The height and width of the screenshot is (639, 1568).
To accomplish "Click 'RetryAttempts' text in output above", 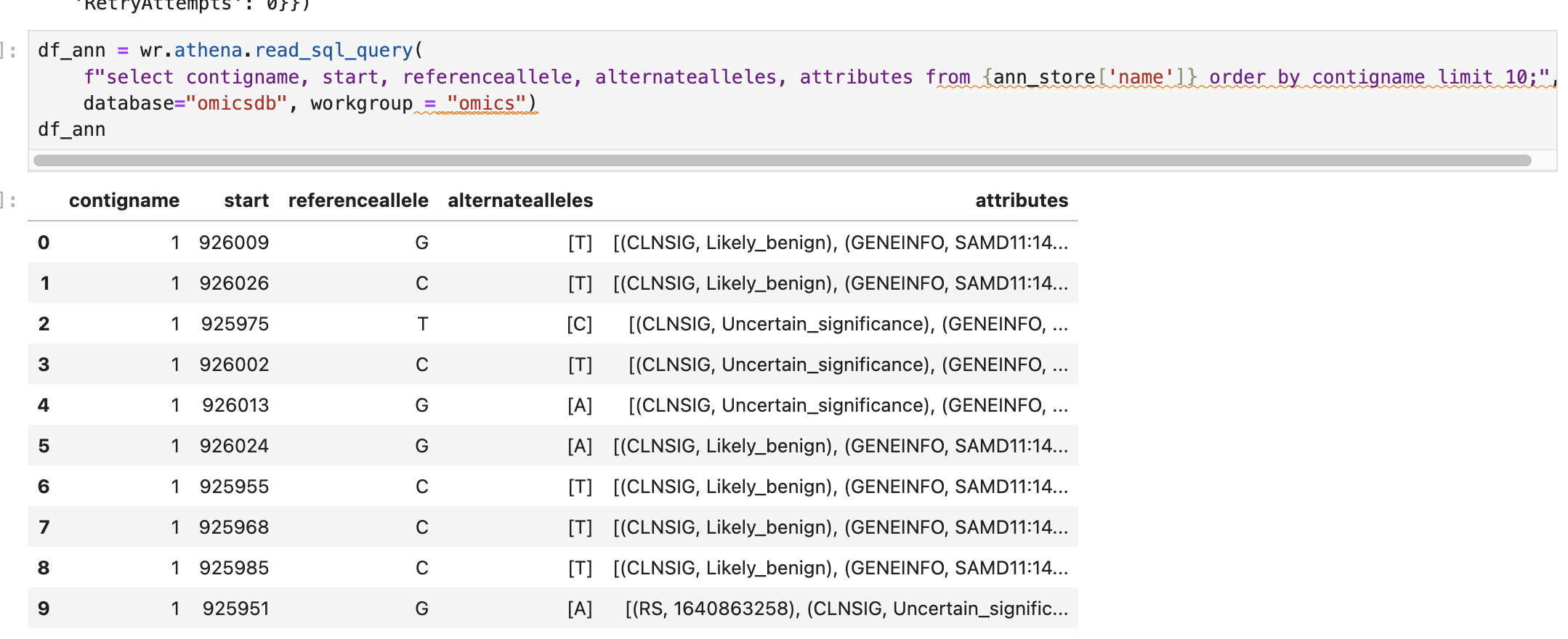I will 158,6.
